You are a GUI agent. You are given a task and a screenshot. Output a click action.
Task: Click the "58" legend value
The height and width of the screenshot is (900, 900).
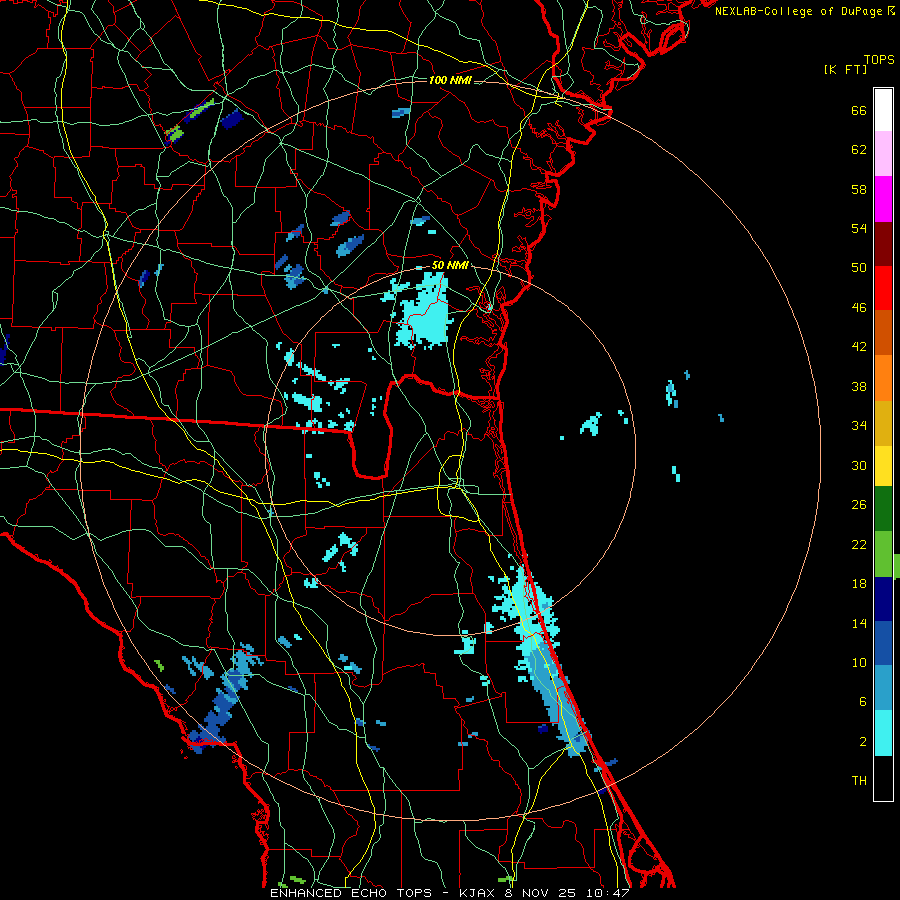click(859, 189)
